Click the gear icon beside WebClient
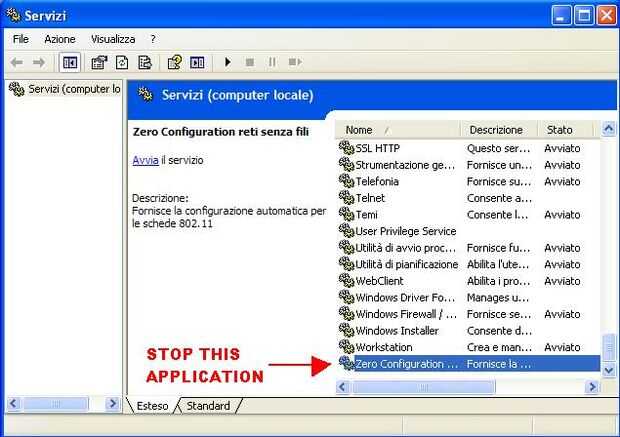 (x=346, y=280)
